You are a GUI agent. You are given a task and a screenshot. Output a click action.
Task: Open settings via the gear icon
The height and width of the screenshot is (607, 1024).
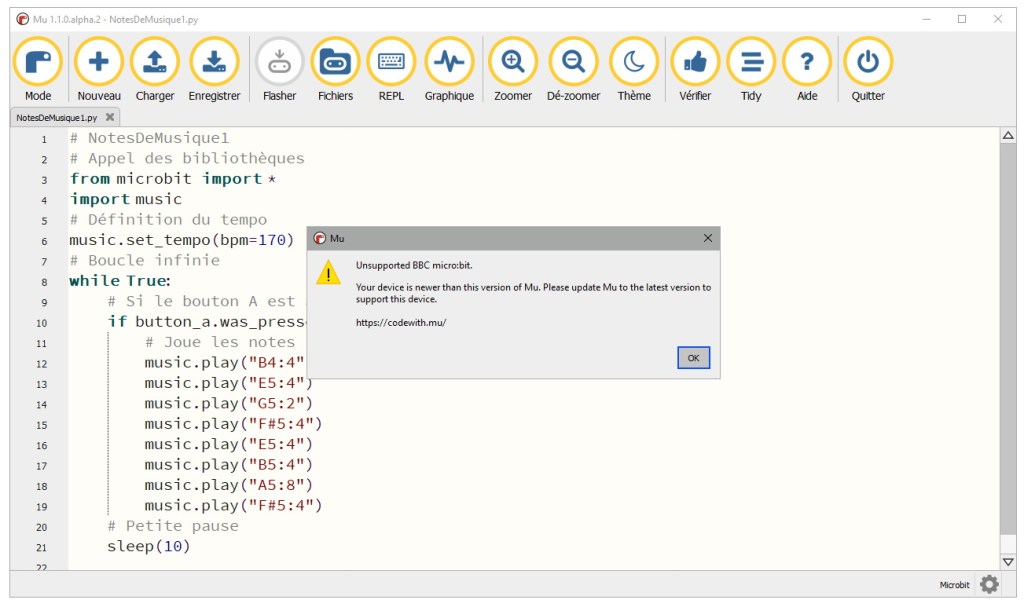click(x=989, y=585)
